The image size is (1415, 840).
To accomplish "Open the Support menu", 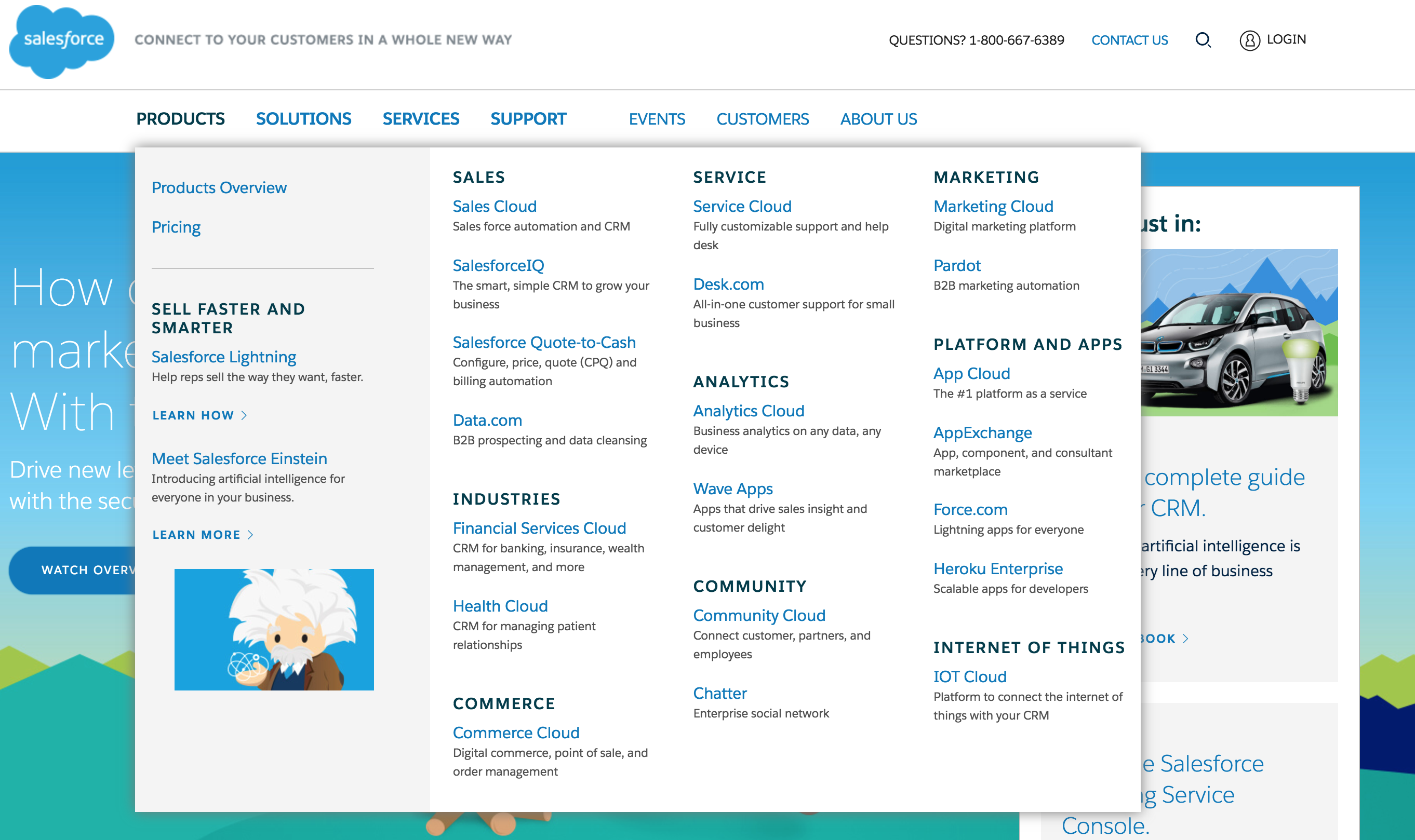I will (x=528, y=119).
